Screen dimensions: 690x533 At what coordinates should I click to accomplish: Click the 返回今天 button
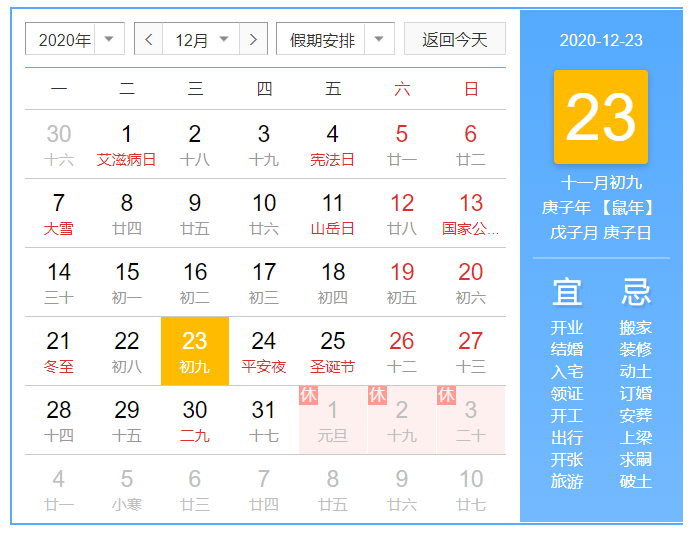pos(454,40)
